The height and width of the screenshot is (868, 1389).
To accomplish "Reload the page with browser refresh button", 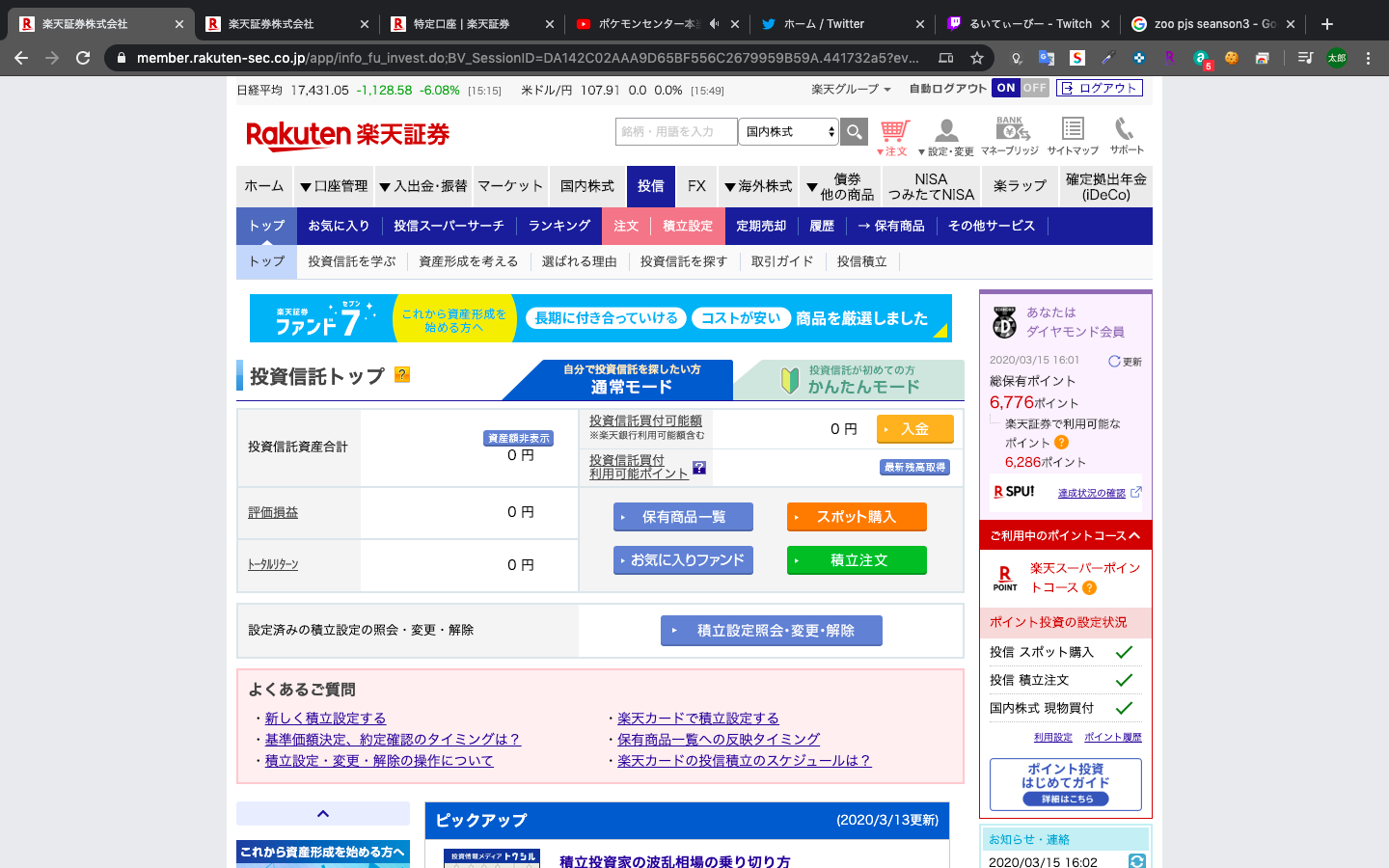I will 83,58.
